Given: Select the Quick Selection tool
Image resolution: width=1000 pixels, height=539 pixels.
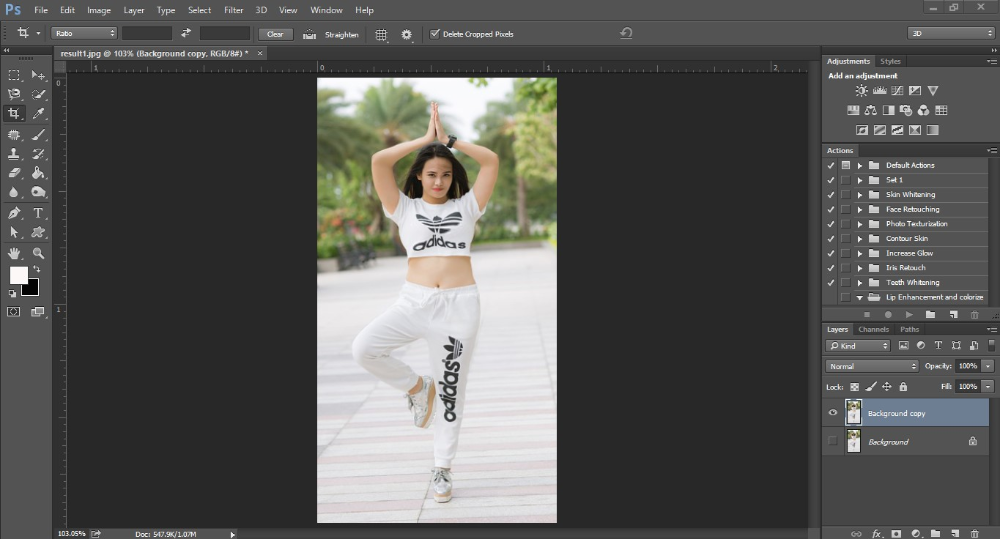Looking at the screenshot, I should [38, 94].
